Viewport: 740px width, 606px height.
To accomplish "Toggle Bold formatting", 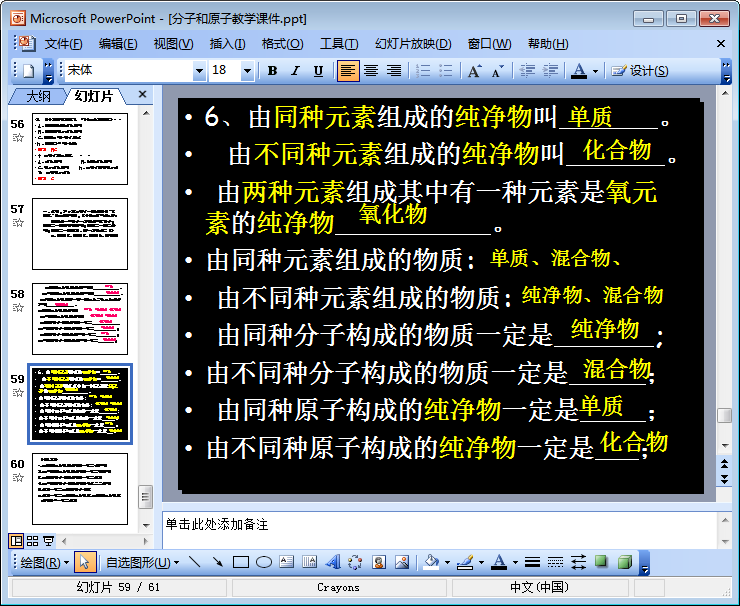I will click(x=272, y=71).
